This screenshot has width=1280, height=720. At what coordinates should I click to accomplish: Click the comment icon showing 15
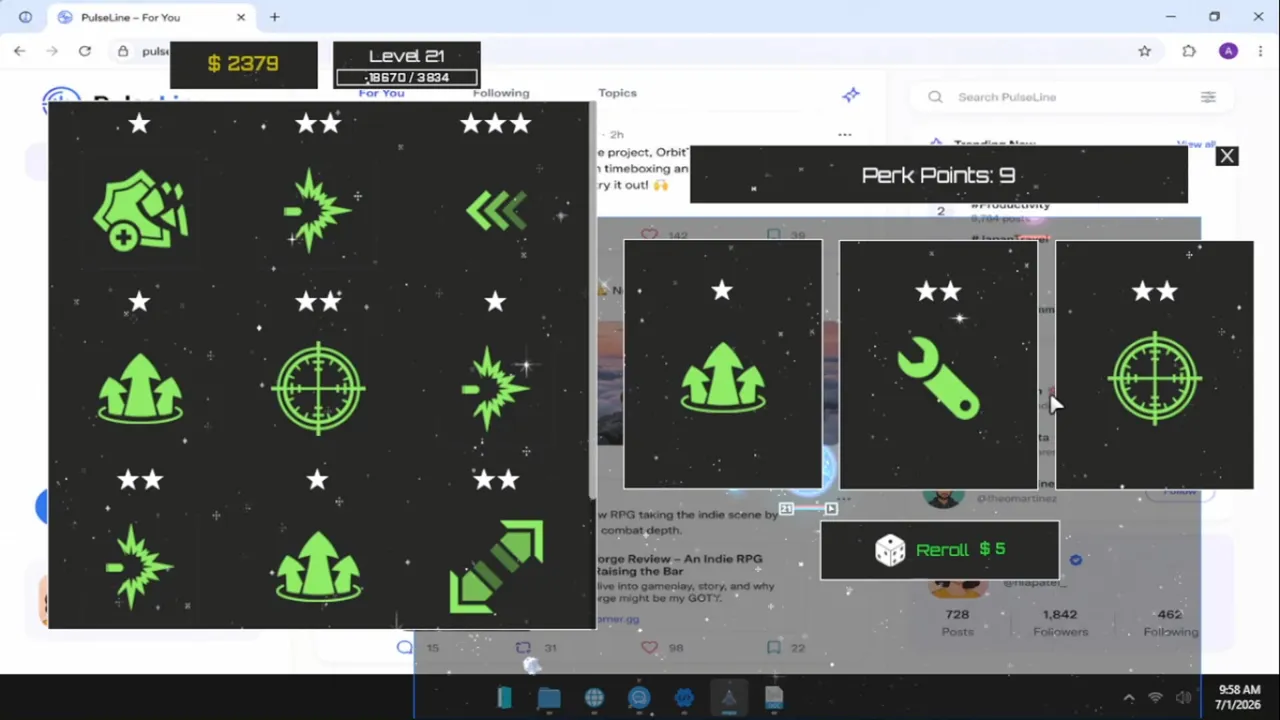[405, 647]
